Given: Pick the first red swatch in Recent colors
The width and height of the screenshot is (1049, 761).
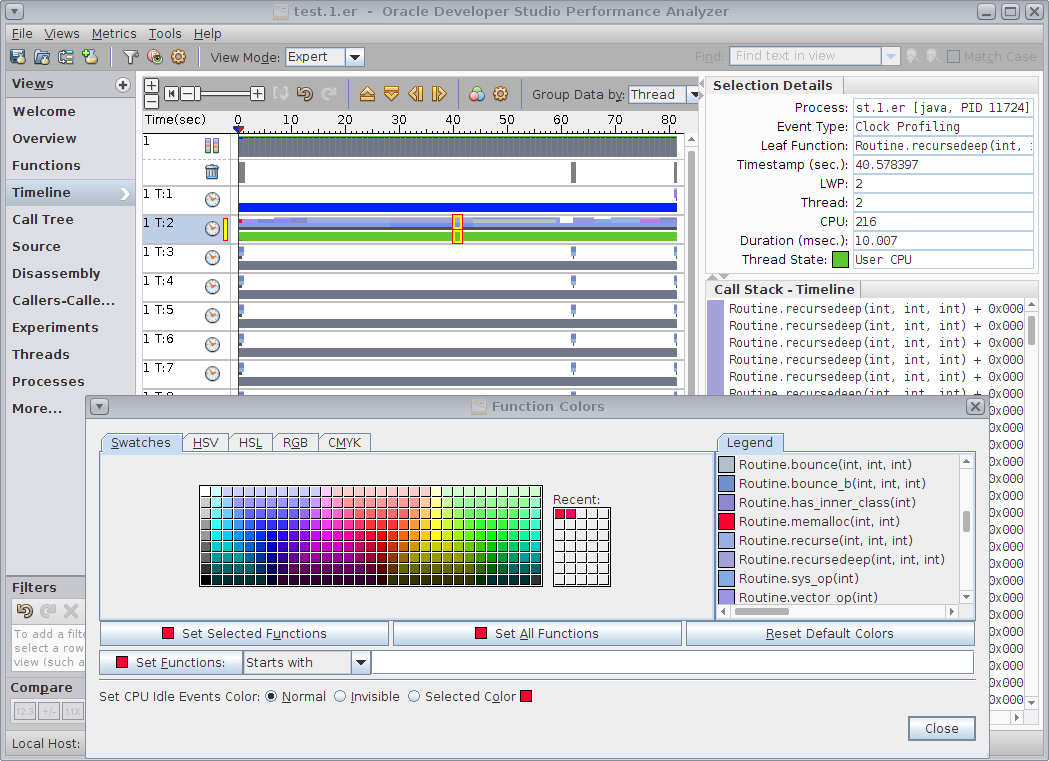Looking at the screenshot, I should pyautogui.click(x=560, y=514).
